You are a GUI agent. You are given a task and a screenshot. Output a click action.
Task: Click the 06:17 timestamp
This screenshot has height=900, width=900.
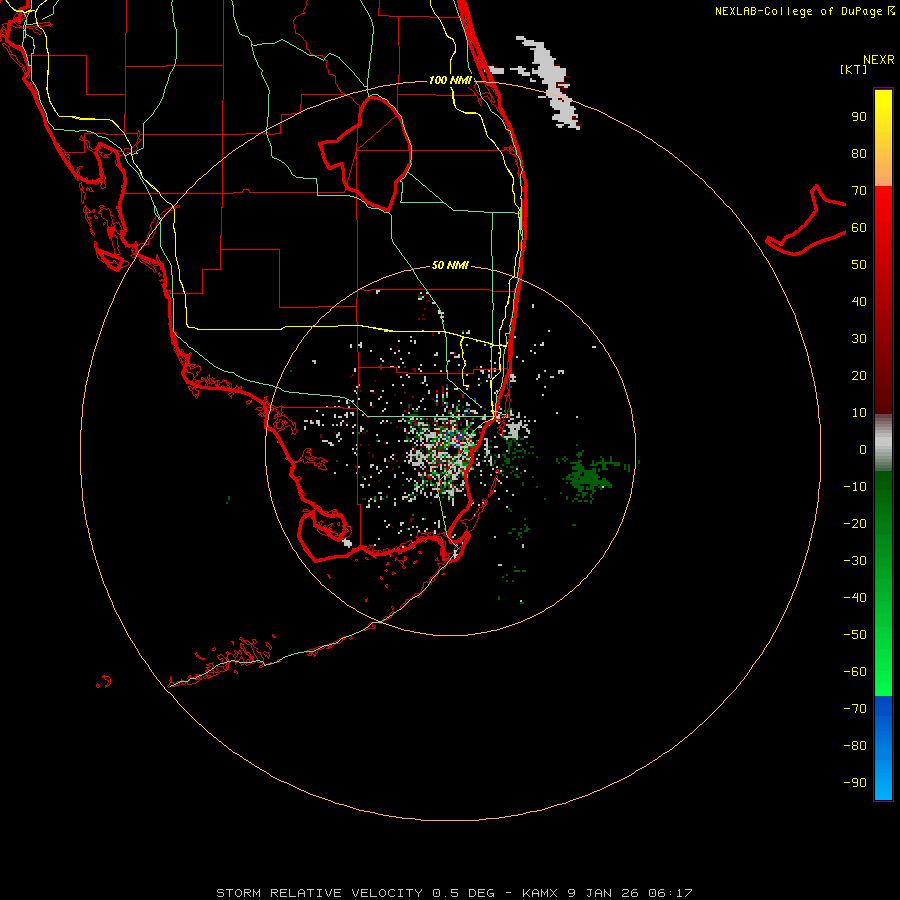pos(670,893)
